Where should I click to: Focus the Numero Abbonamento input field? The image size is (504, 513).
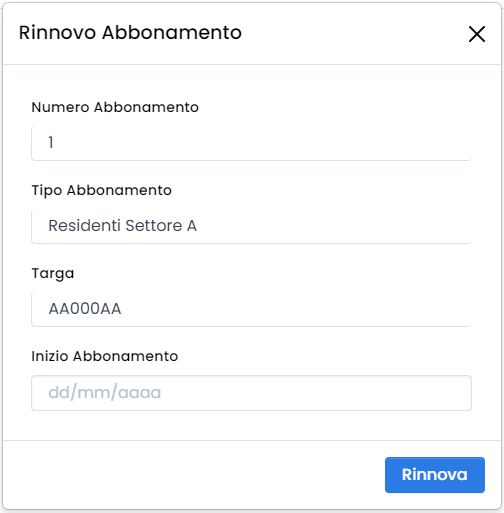click(251, 143)
